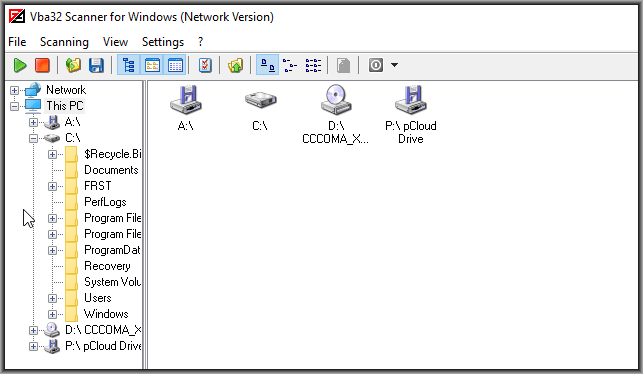The image size is (643, 374).
Task: Select the System Volume folder in tree
Action: coord(112,282)
